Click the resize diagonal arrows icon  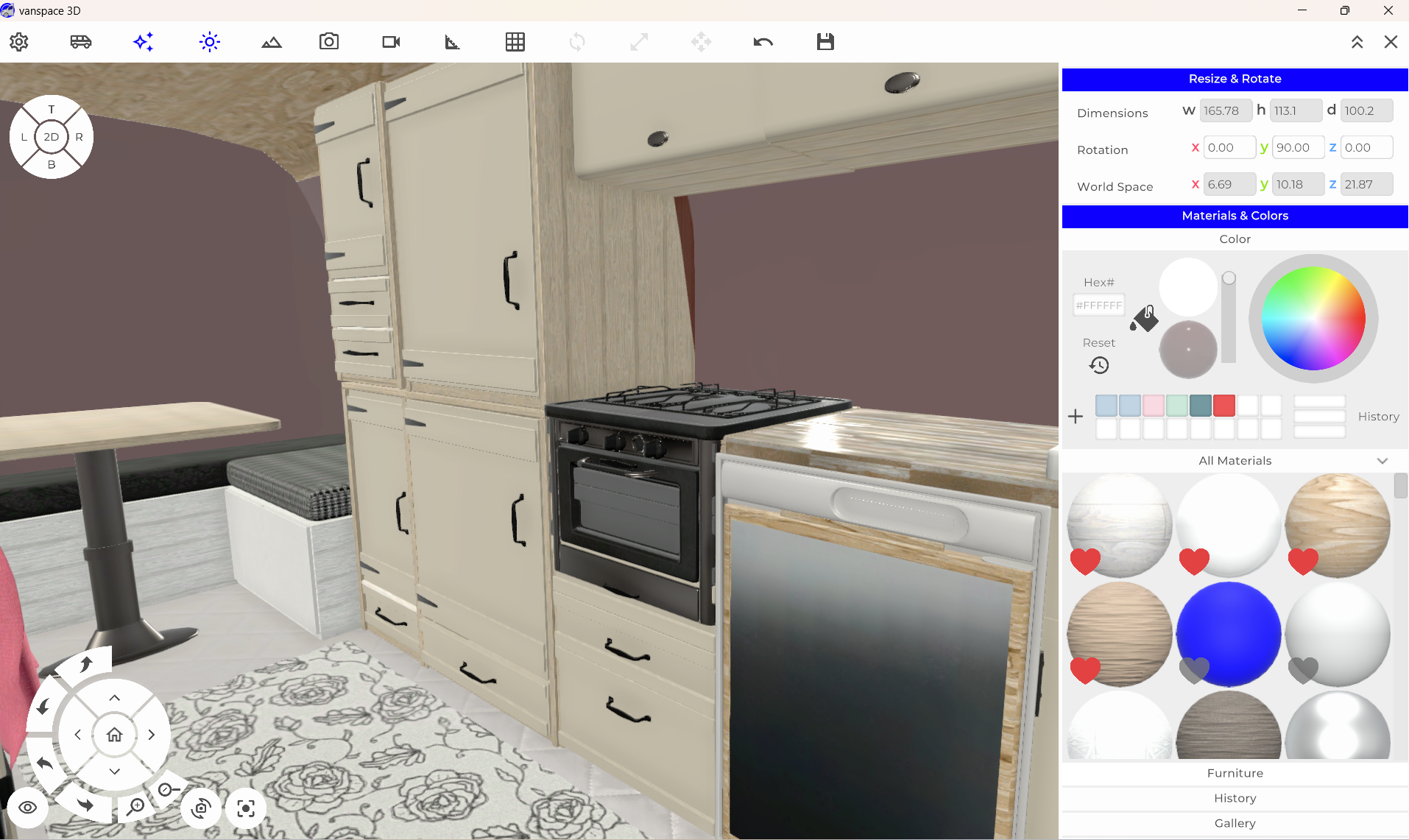[x=639, y=42]
